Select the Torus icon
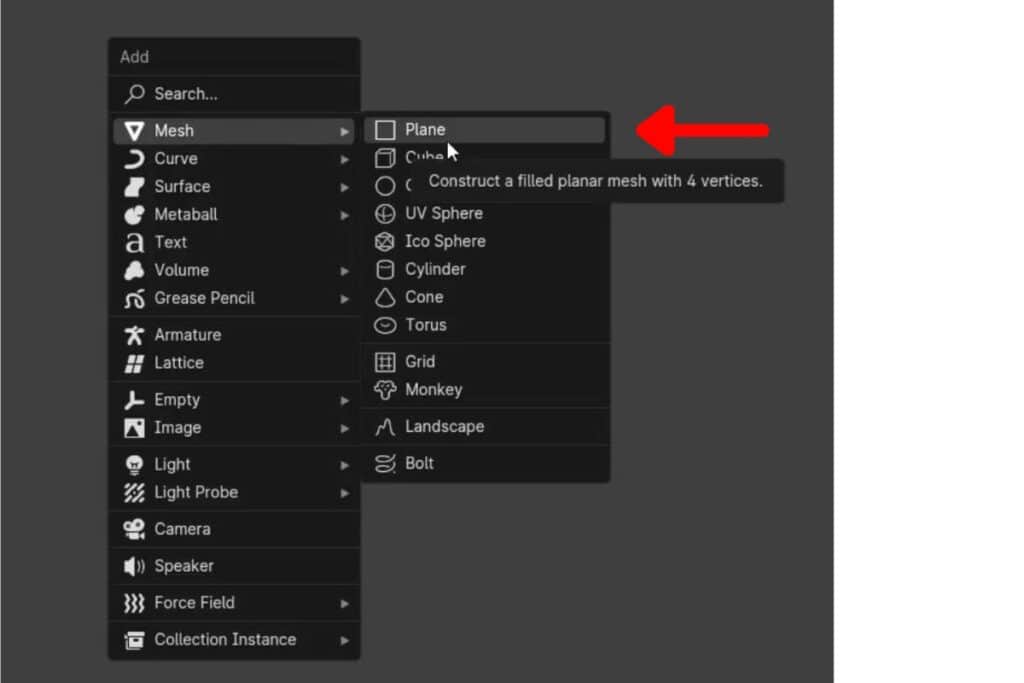This screenshot has width=1024, height=683. point(385,325)
